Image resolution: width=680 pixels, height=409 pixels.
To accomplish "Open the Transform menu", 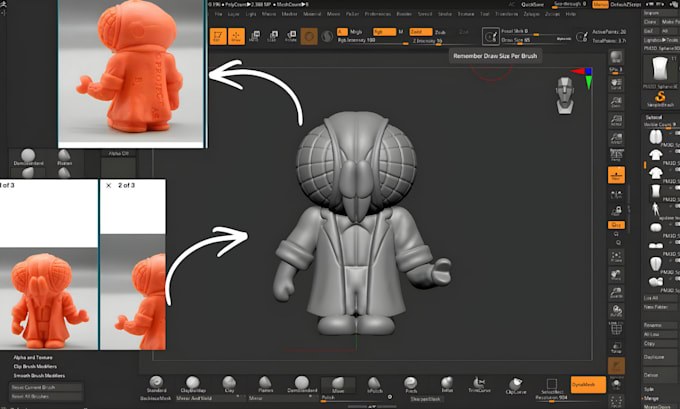I will (507, 14).
